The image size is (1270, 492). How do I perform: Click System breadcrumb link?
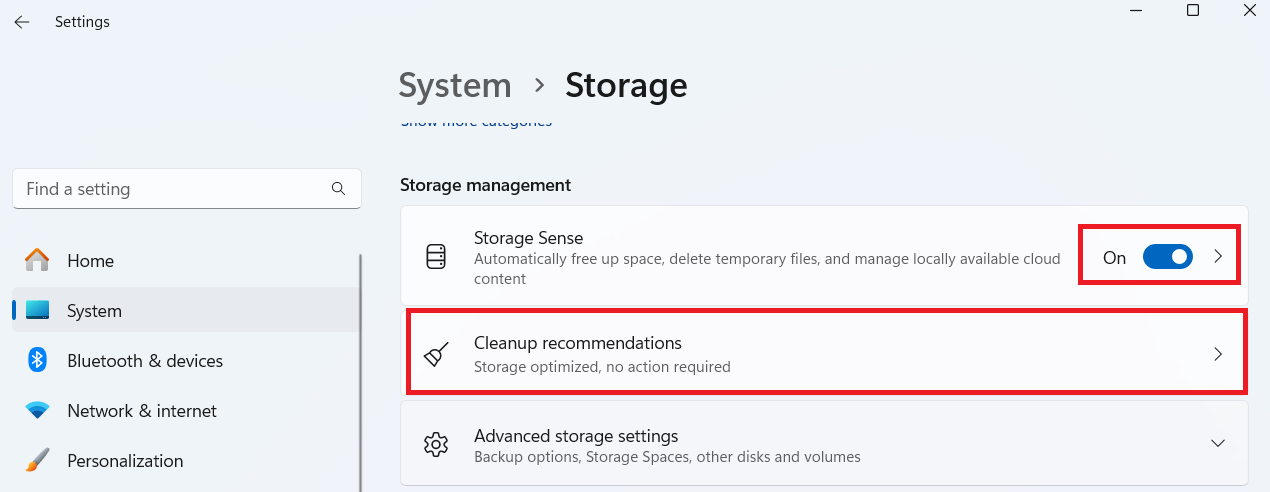(x=455, y=85)
